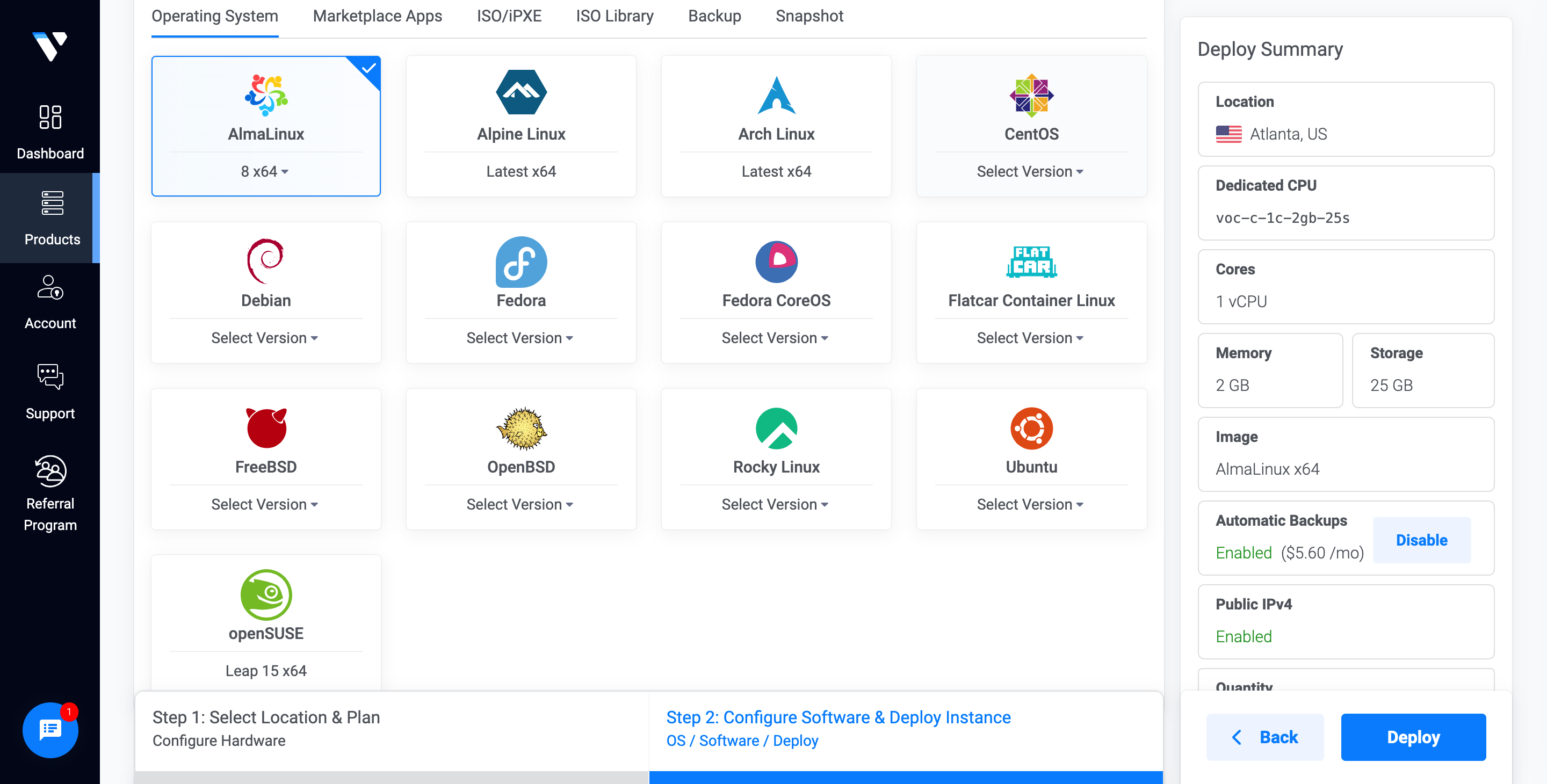The image size is (1547, 784).
Task: Switch to the ISO Library tab
Action: (615, 16)
